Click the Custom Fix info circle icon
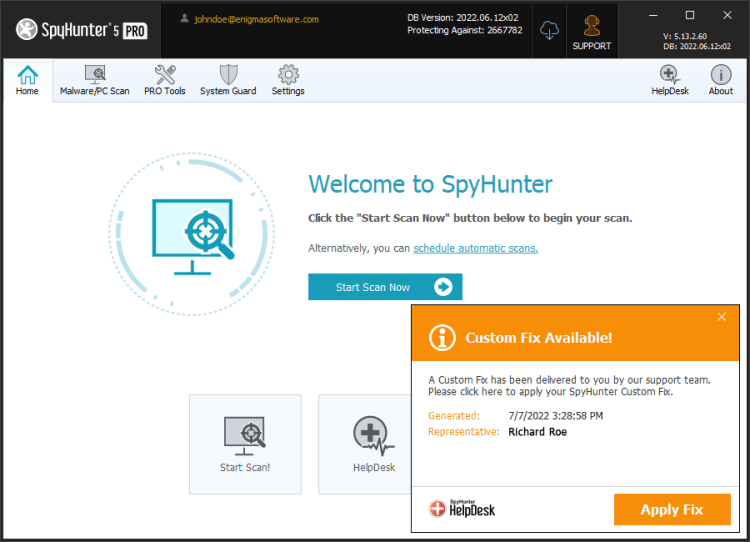Screen dimensions: 750x542 pyautogui.click(x=442, y=338)
